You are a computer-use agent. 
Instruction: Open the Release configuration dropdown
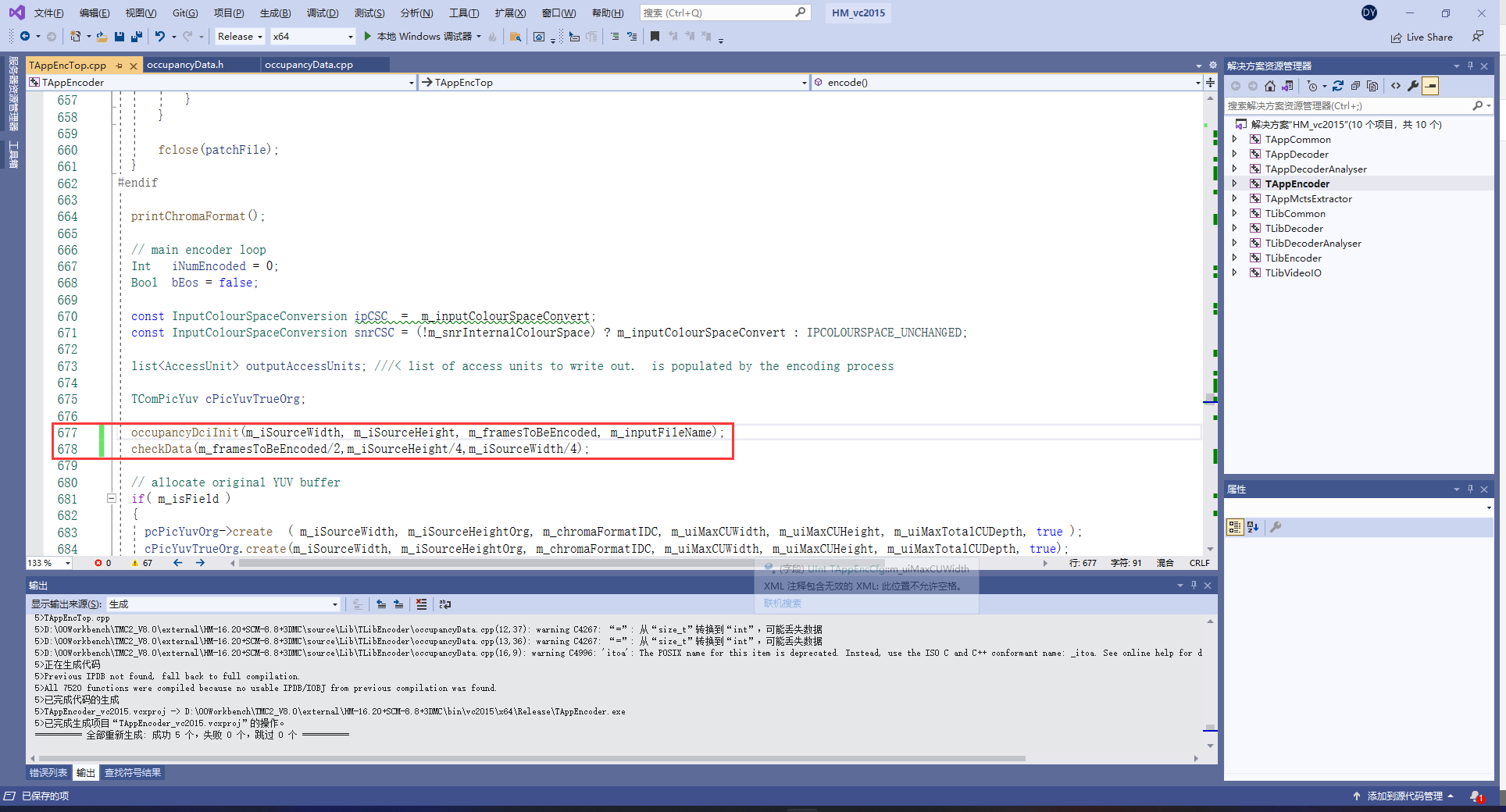tap(239, 36)
